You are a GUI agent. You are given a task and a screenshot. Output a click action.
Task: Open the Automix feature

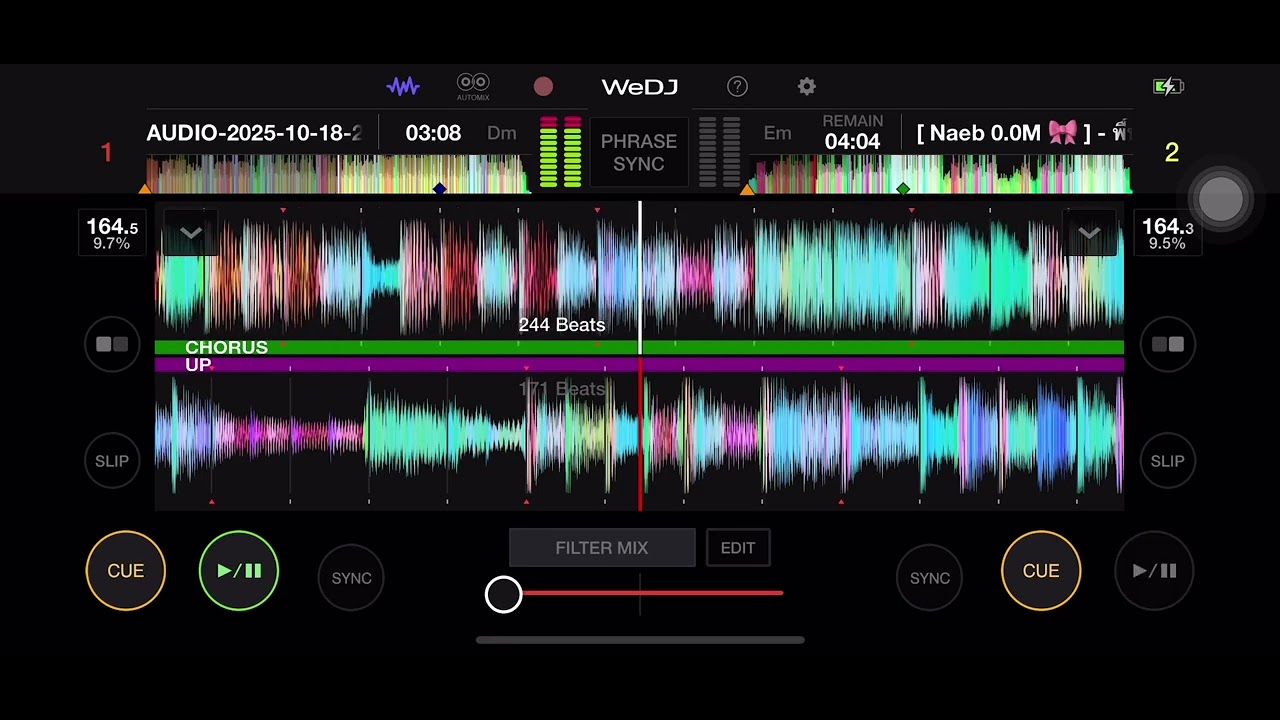point(473,87)
